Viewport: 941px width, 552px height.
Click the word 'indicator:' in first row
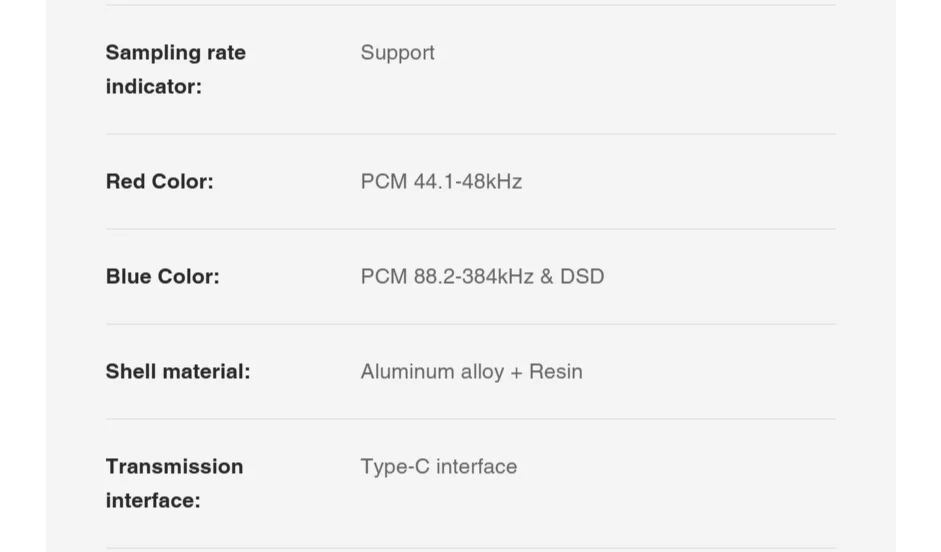tap(154, 86)
